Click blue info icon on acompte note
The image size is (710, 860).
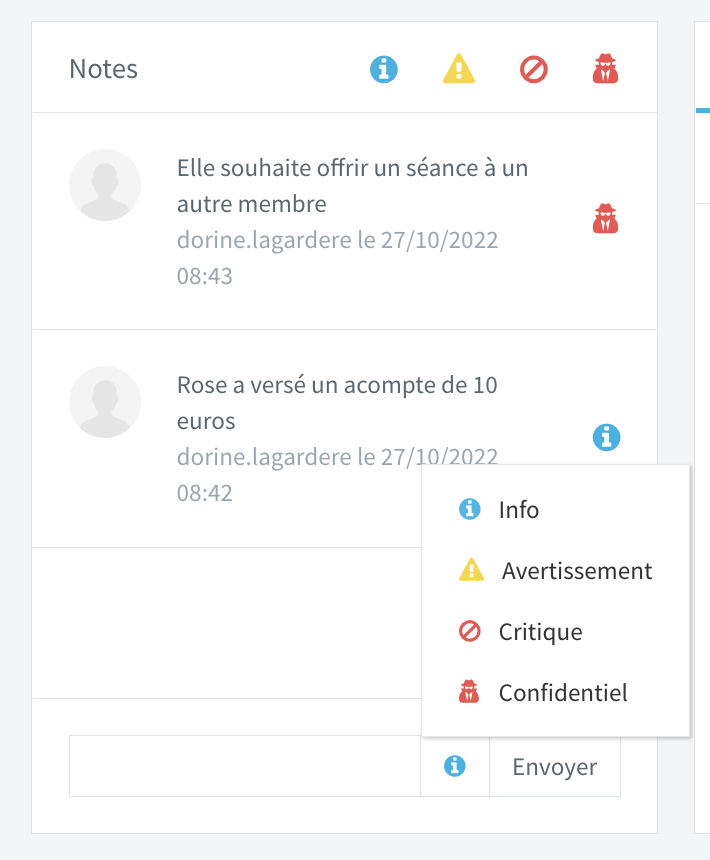point(606,437)
